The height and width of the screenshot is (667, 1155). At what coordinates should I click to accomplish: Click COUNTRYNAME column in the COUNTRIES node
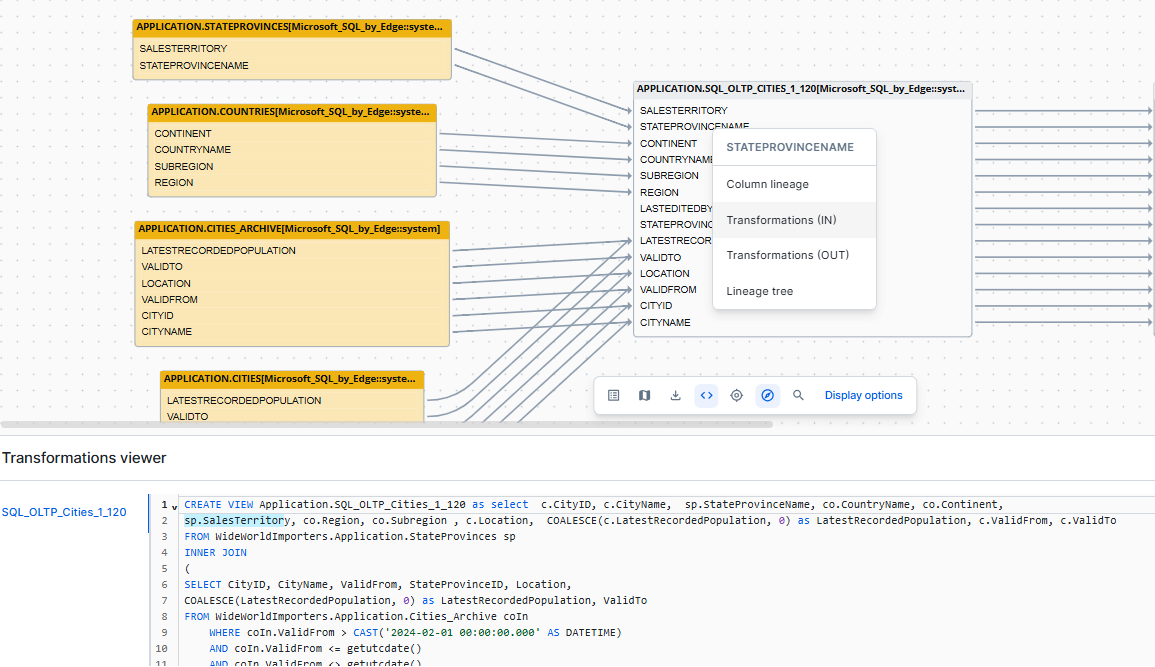pyautogui.click(x=192, y=150)
